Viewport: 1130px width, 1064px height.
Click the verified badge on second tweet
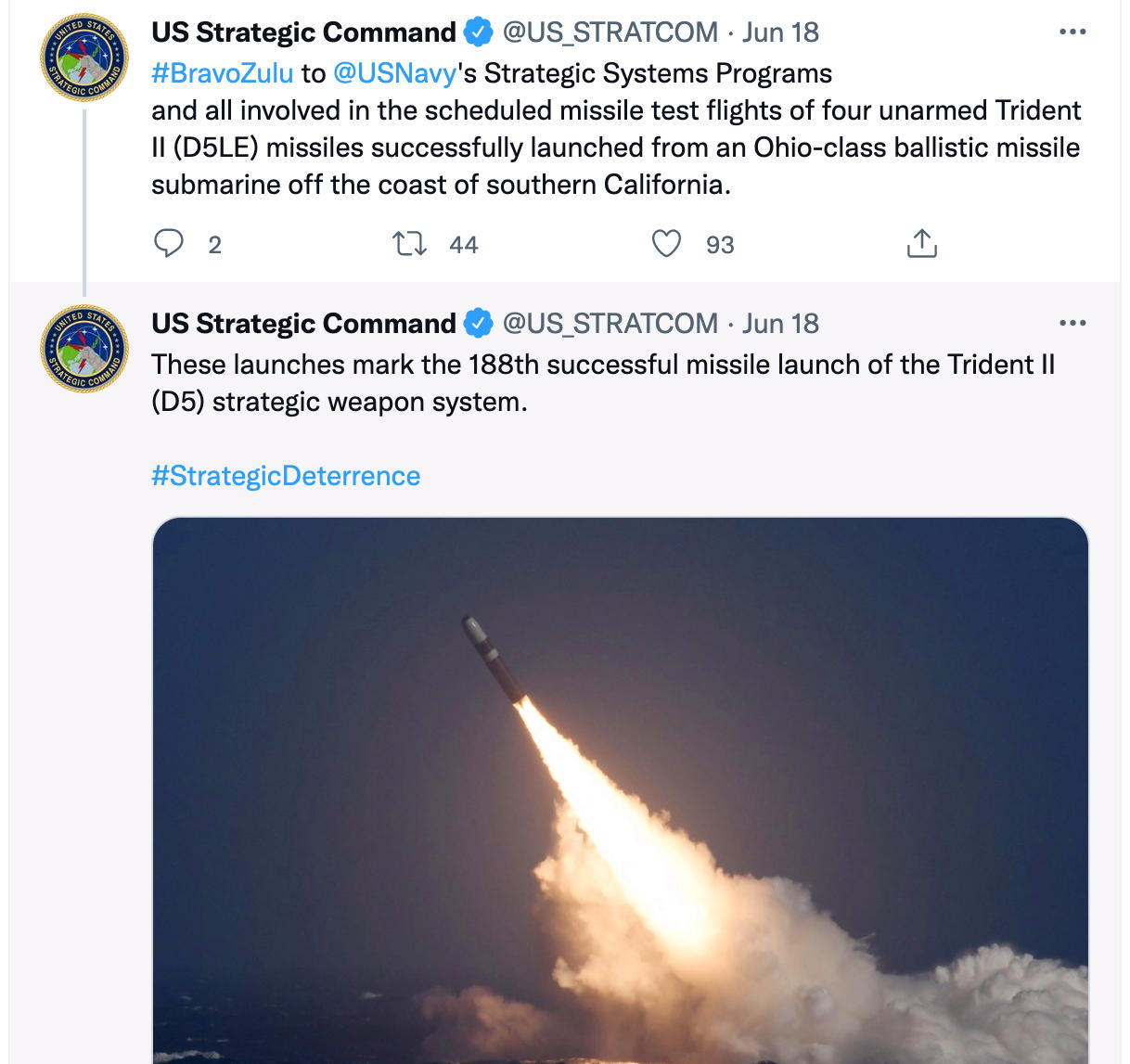point(478,324)
